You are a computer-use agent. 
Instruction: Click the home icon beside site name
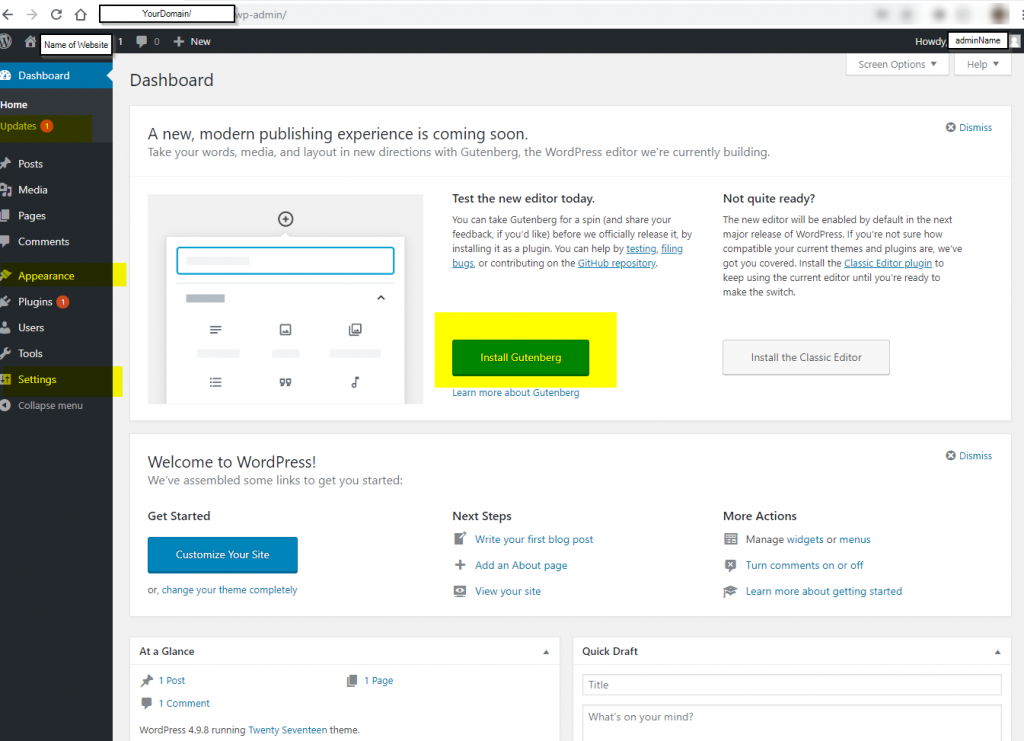[30, 42]
